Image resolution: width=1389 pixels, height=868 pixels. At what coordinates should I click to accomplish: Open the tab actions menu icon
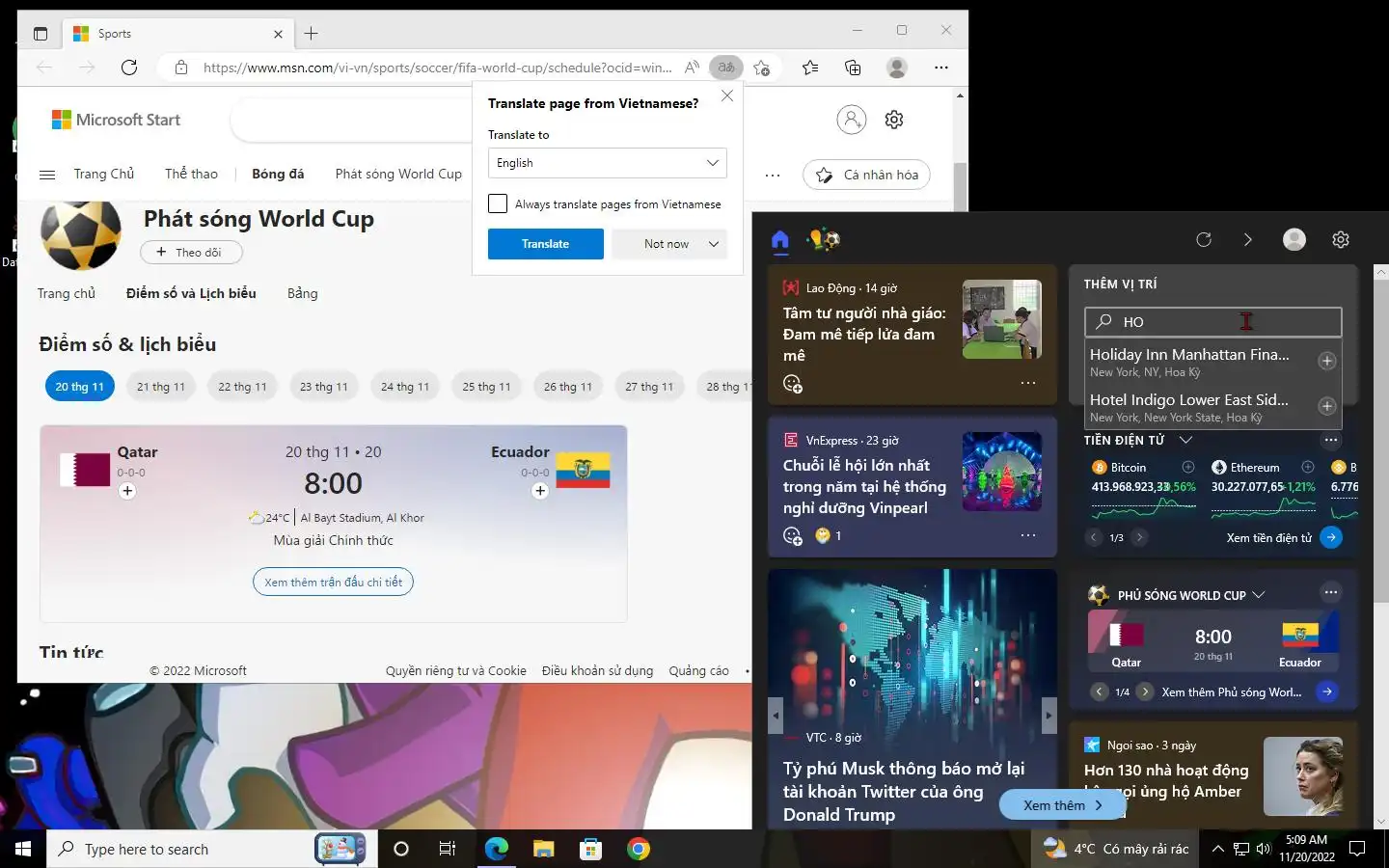click(x=41, y=34)
